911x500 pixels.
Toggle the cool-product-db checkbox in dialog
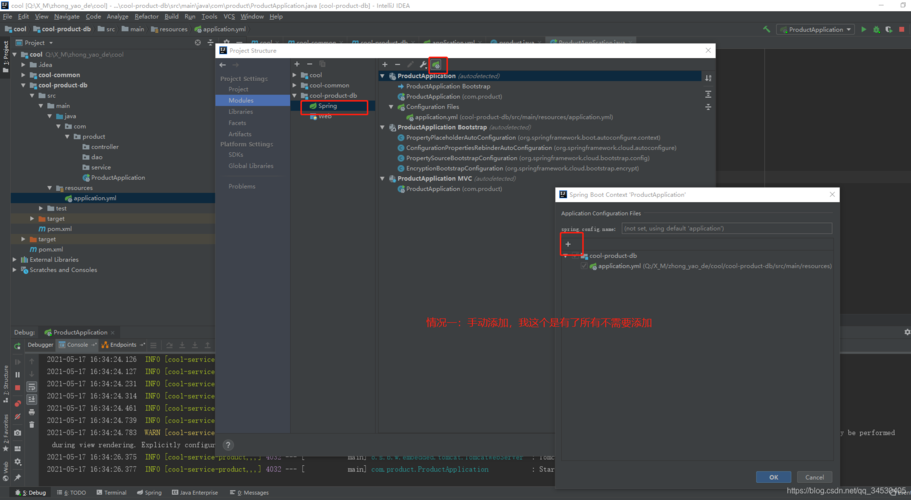[573, 256]
